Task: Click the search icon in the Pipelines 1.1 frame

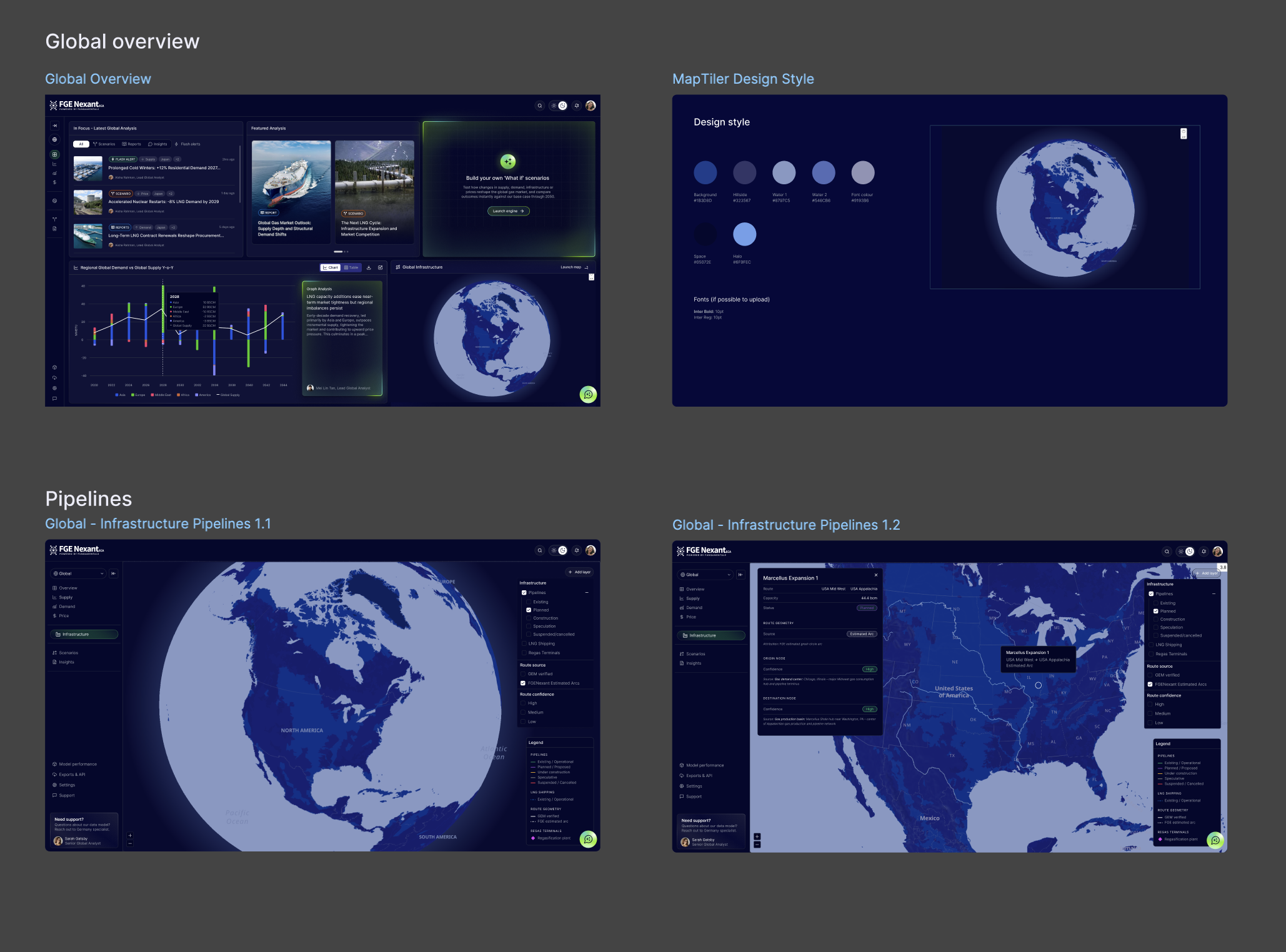Action: click(x=540, y=550)
